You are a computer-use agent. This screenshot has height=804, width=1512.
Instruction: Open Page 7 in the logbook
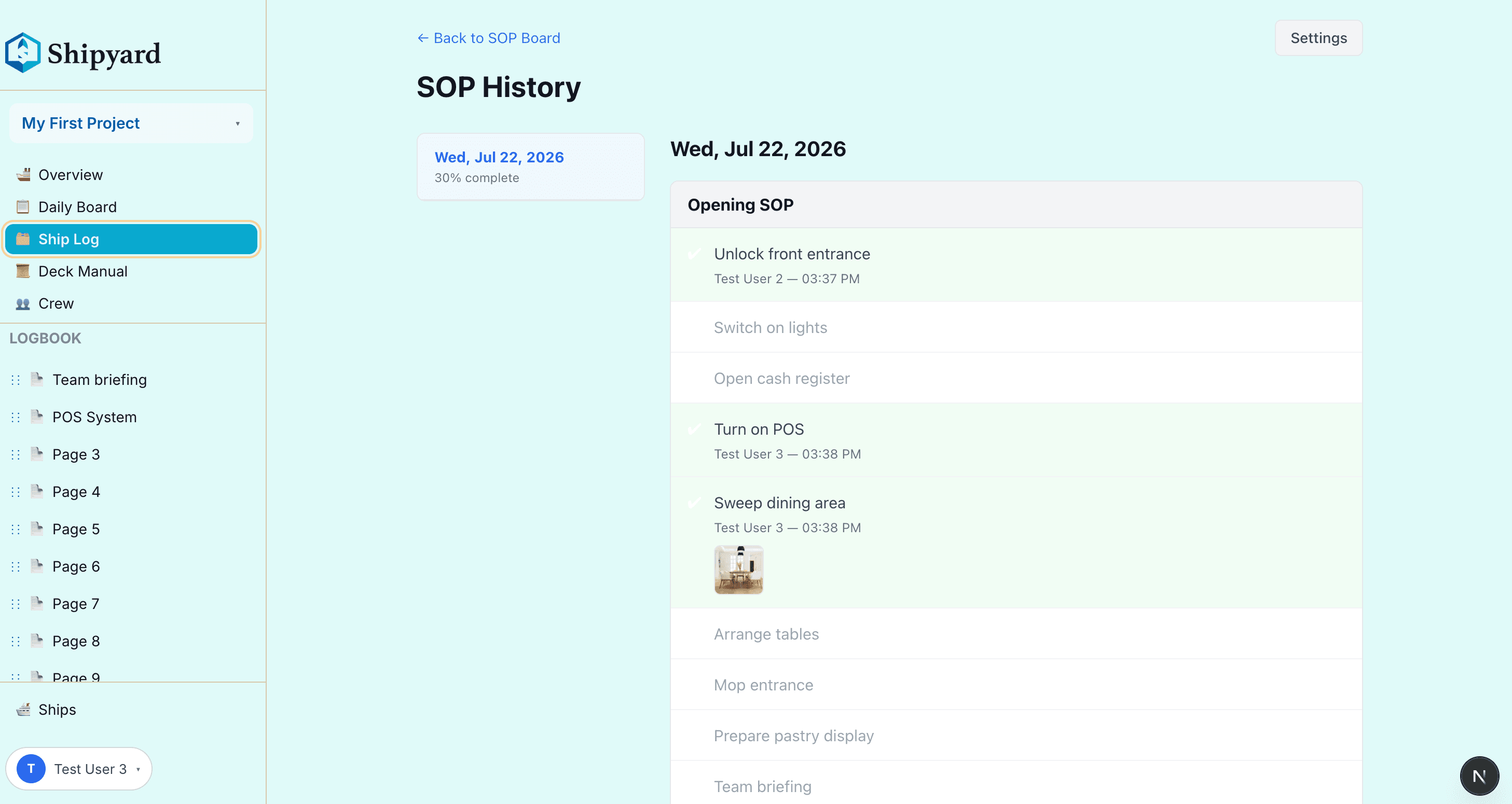76,604
